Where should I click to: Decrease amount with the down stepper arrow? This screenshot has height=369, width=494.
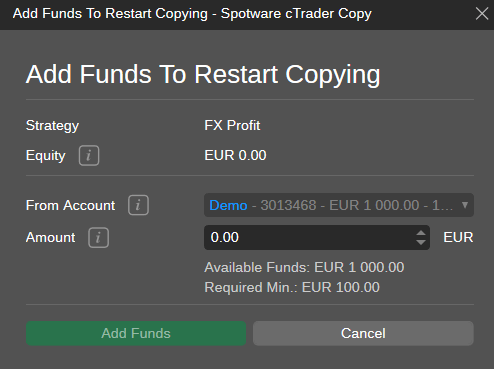pyautogui.click(x=421, y=242)
